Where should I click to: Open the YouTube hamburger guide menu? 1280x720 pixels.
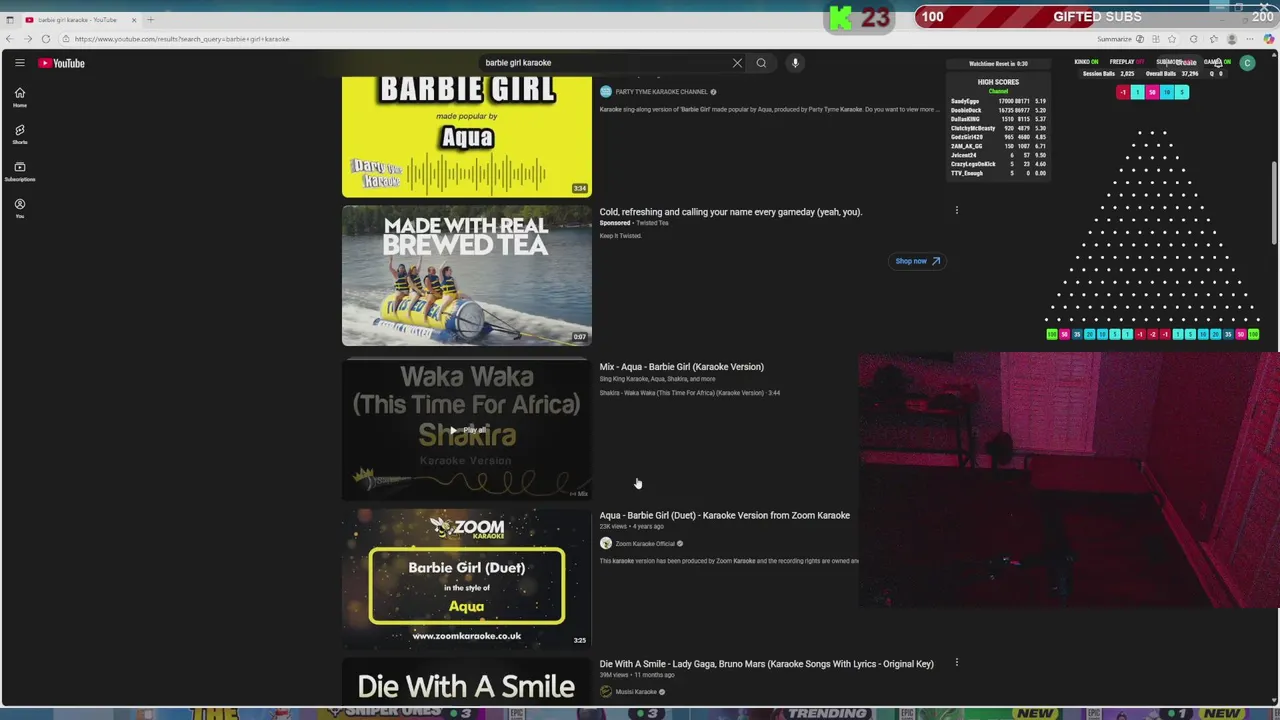pyautogui.click(x=19, y=63)
